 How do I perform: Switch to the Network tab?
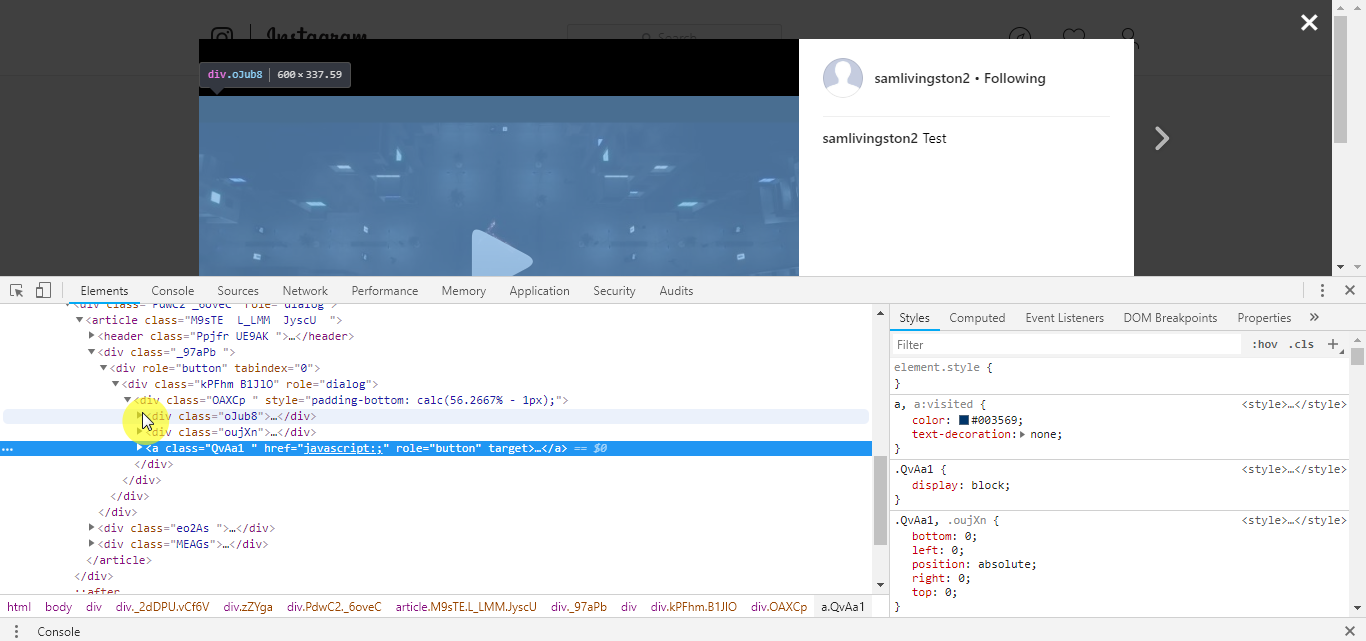(x=305, y=291)
